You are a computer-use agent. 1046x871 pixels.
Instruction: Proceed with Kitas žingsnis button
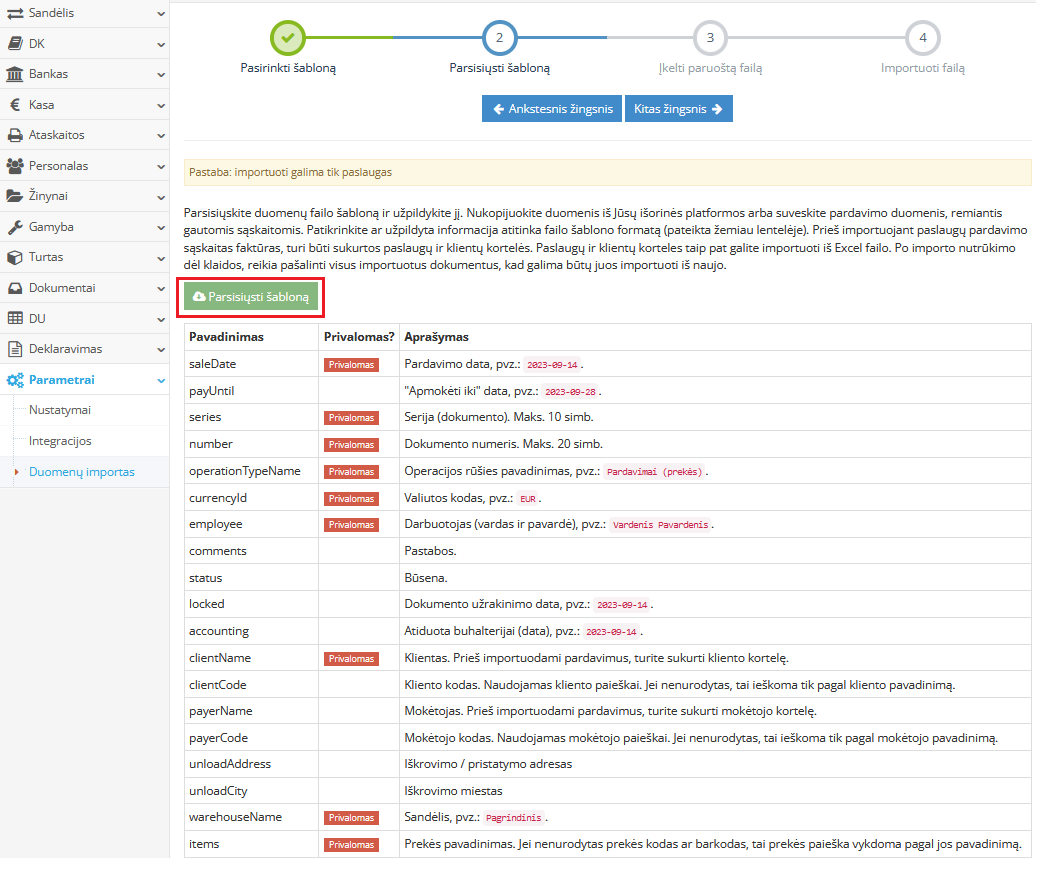tap(679, 109)
